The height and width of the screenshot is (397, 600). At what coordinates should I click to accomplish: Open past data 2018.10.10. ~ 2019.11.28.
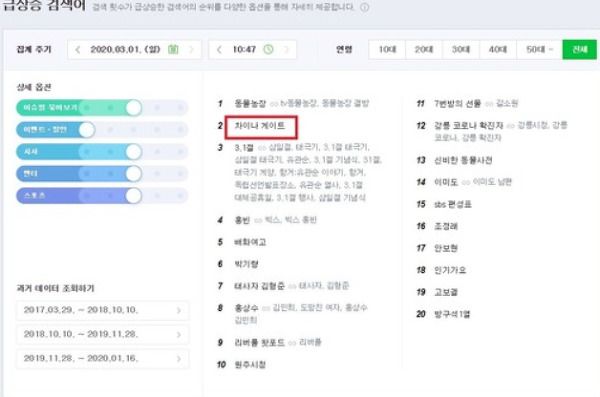coord(103,334)
